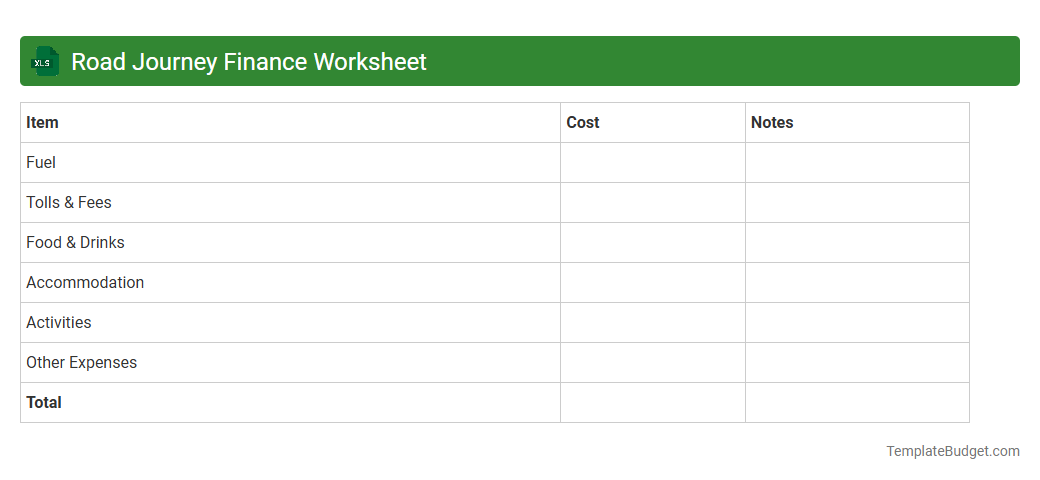This screenshot has height=480, width=1040.
Task: Click the Total row label
Action: coord(44,402)
